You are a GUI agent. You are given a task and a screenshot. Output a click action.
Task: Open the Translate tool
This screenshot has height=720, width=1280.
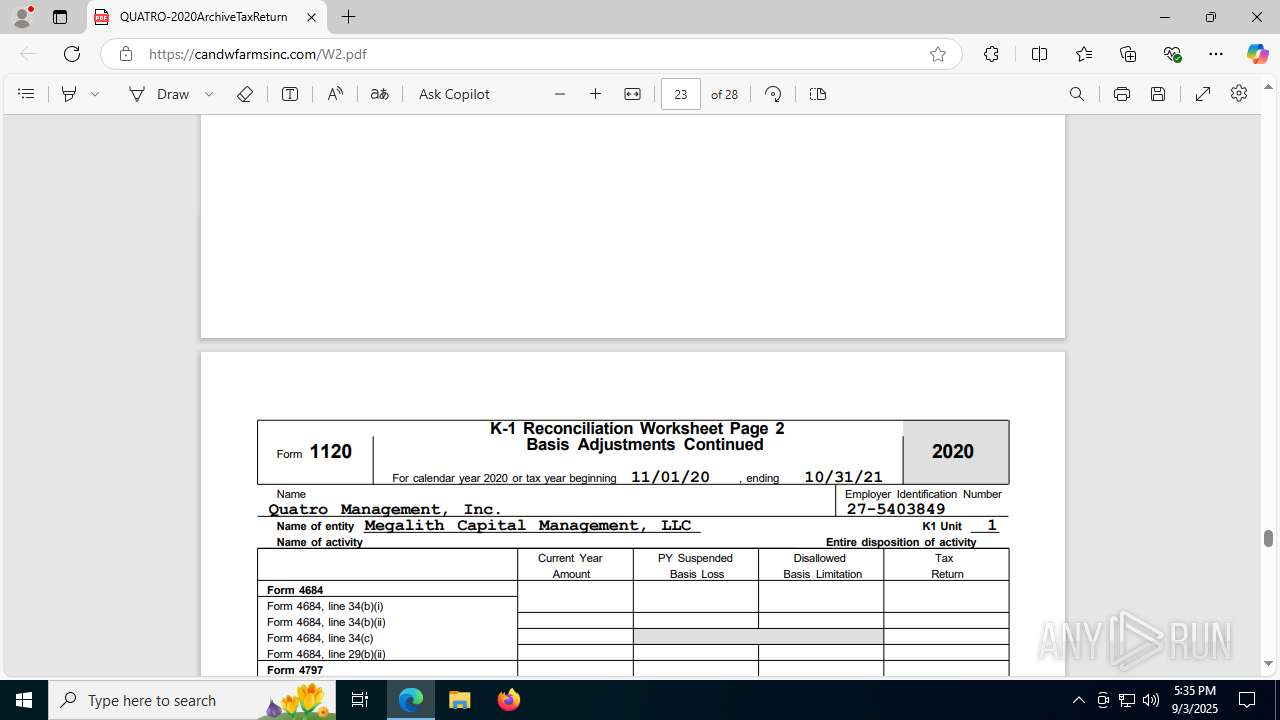380,94
